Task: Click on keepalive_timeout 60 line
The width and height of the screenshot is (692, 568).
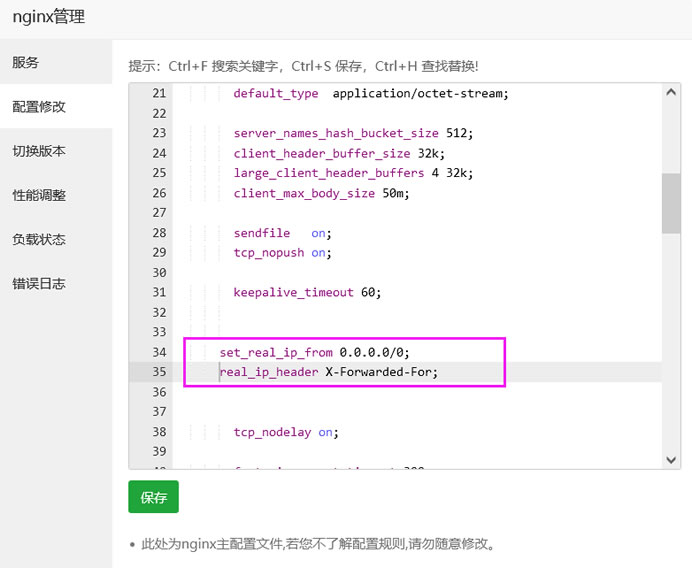Action: click(307, 293)
